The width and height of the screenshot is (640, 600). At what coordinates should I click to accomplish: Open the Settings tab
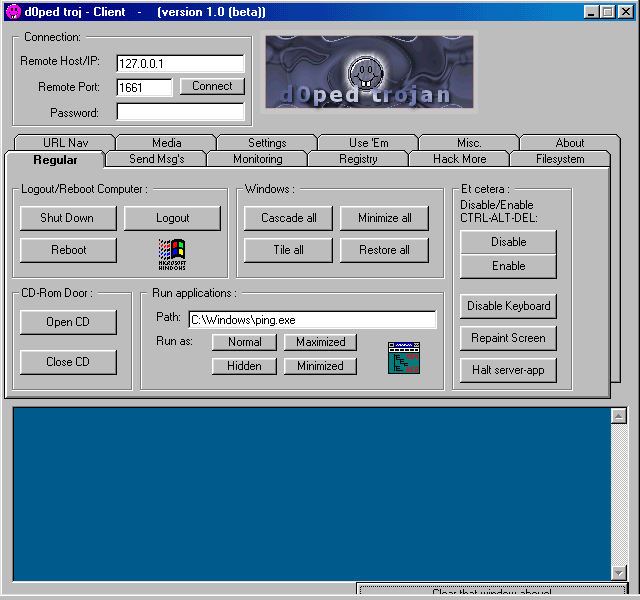click(x=267, y=143)
